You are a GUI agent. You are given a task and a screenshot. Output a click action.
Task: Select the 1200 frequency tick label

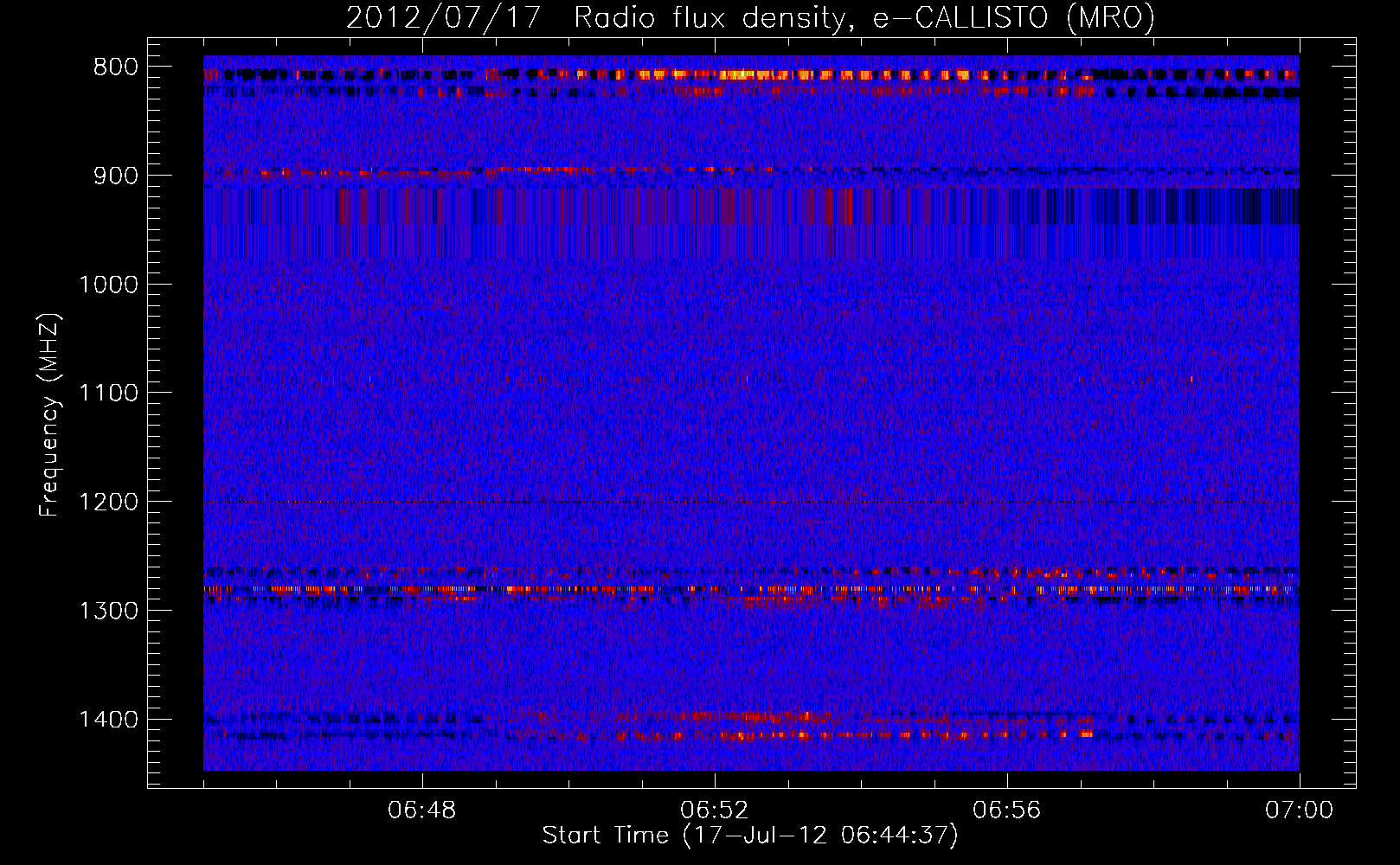(108, 502)
